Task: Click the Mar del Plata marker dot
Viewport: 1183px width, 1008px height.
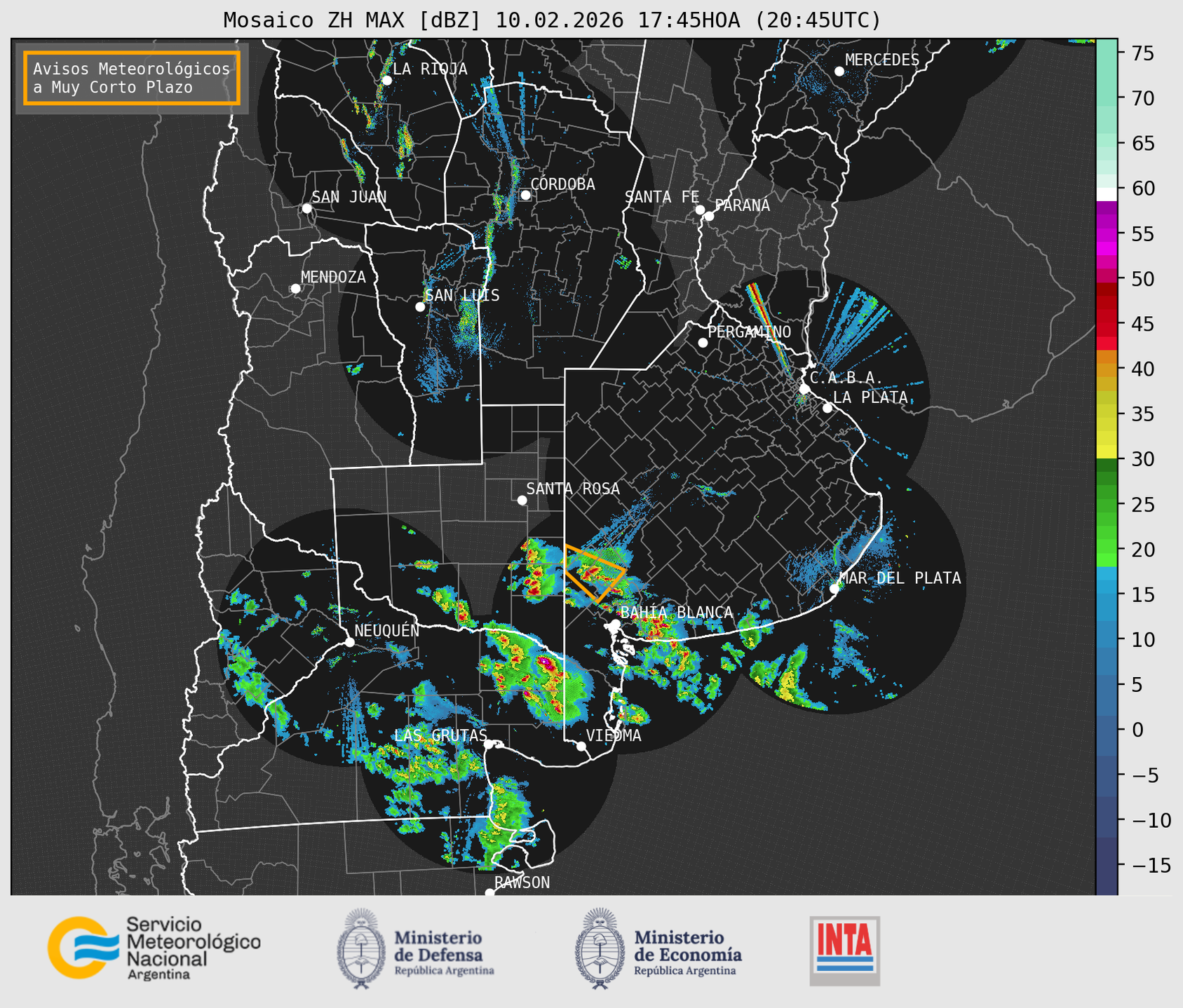Action: pyautogui.click(x=834, y=589)
